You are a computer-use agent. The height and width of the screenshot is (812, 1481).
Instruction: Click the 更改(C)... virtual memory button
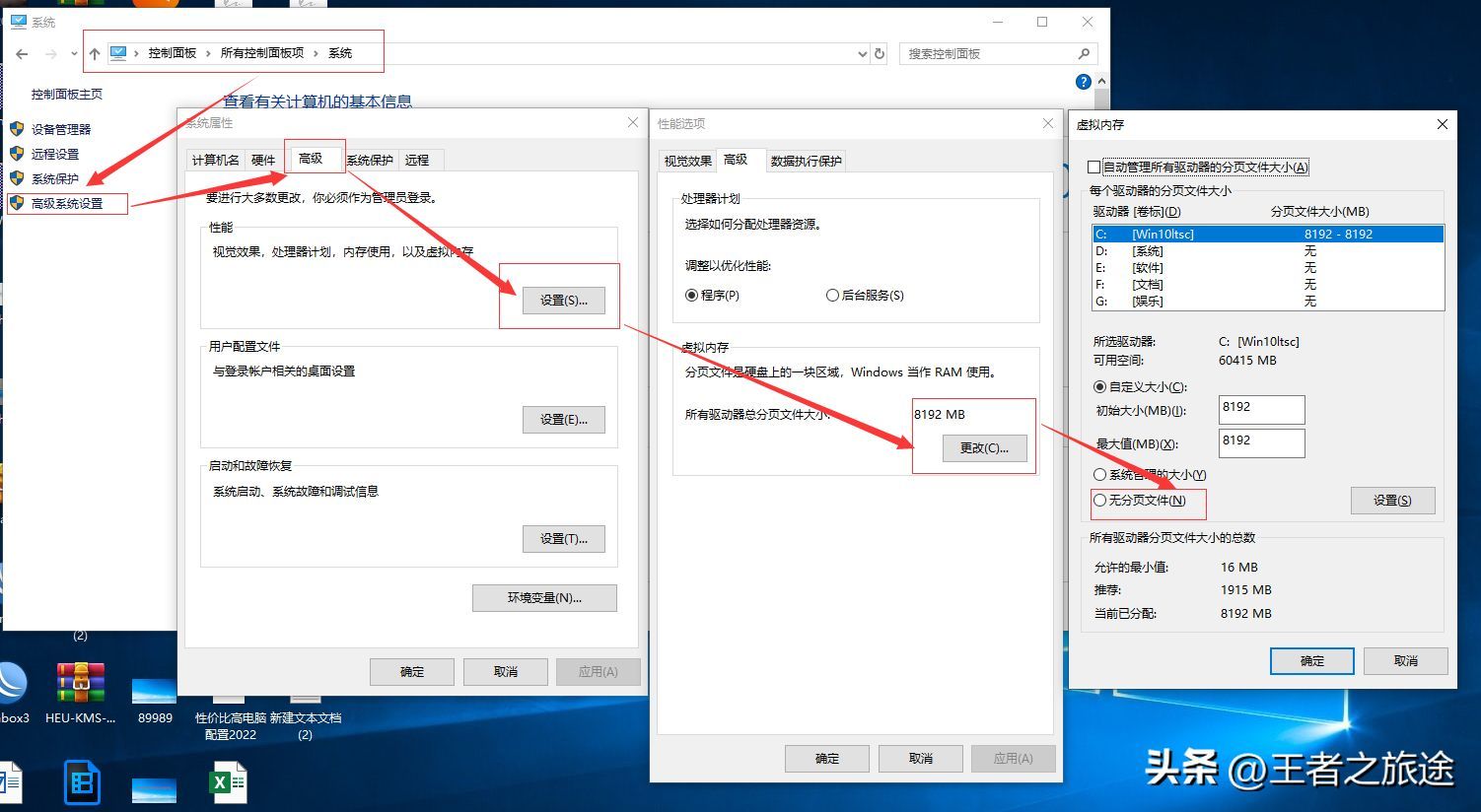pyautogui.click(x=984, y=447)
